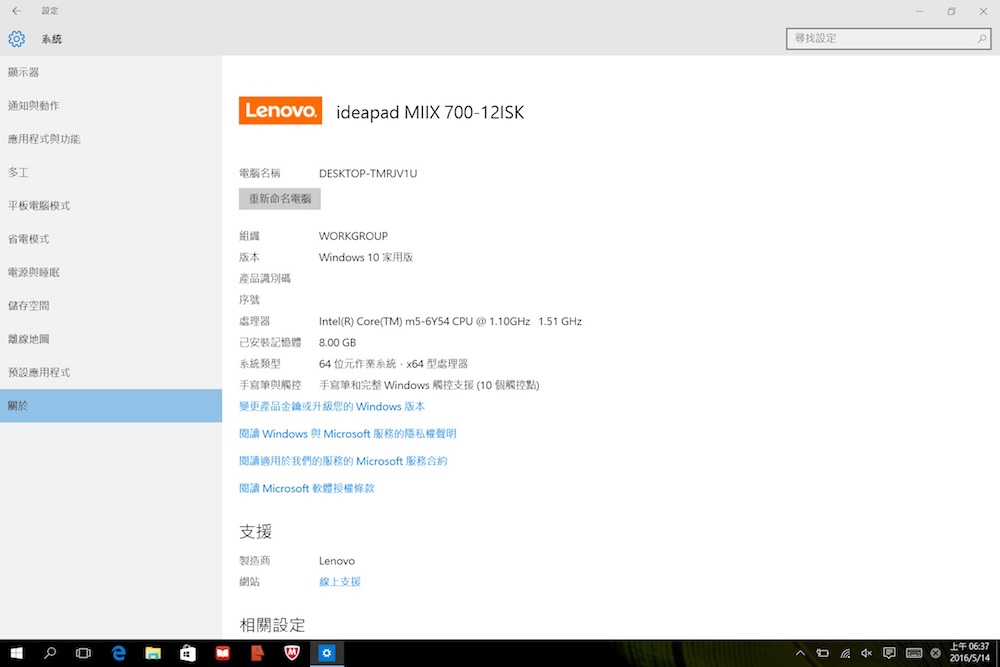Viewport: 1000px width, 667px height.
Task: Go back with the arrow icon
Action: (17, 11)
